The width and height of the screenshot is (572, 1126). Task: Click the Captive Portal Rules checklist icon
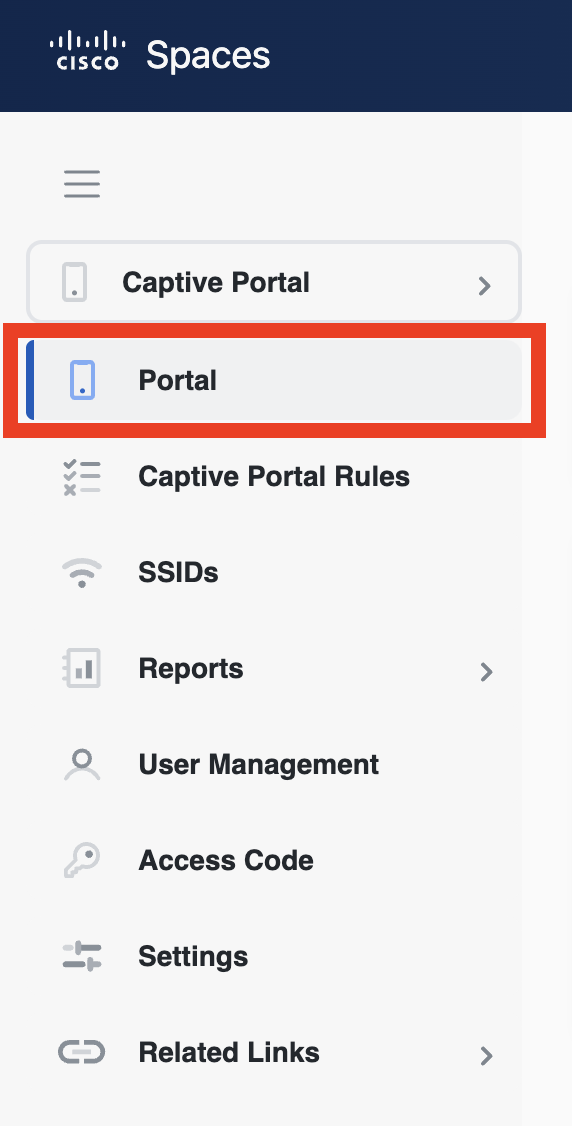(x=82, y=478)
